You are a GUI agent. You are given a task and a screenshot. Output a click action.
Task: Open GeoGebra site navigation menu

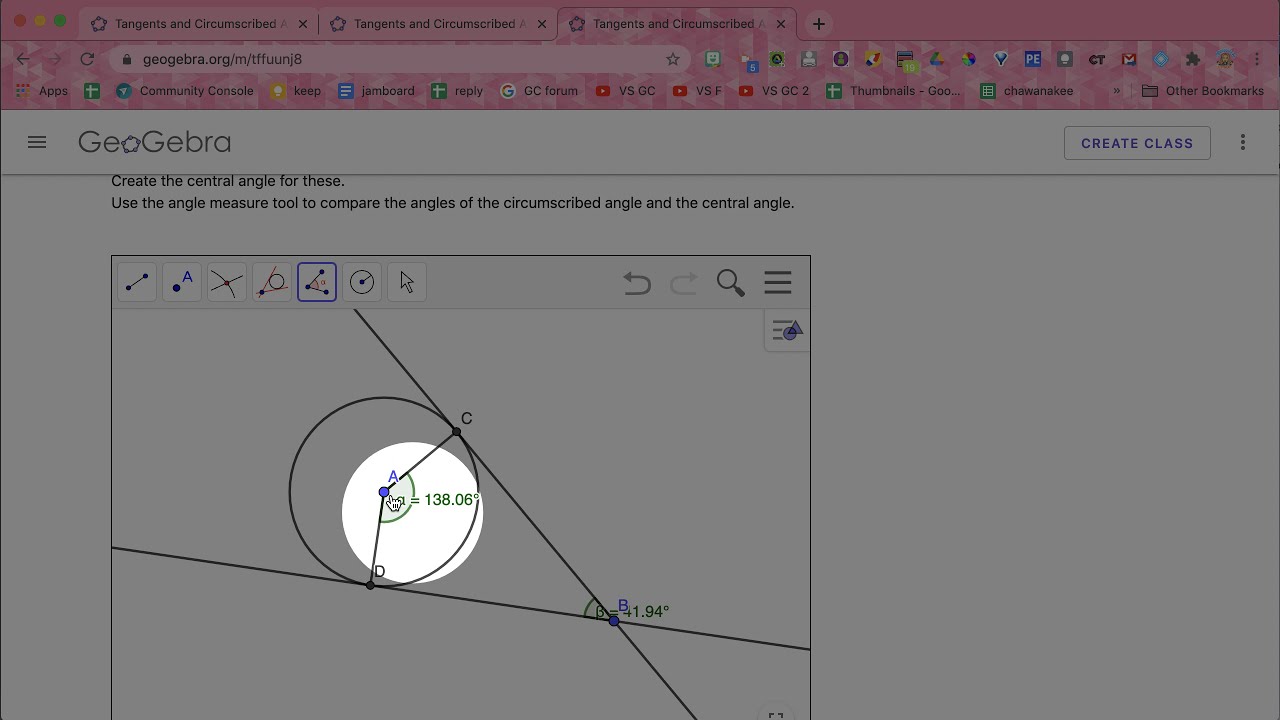[x=37, y=143]
